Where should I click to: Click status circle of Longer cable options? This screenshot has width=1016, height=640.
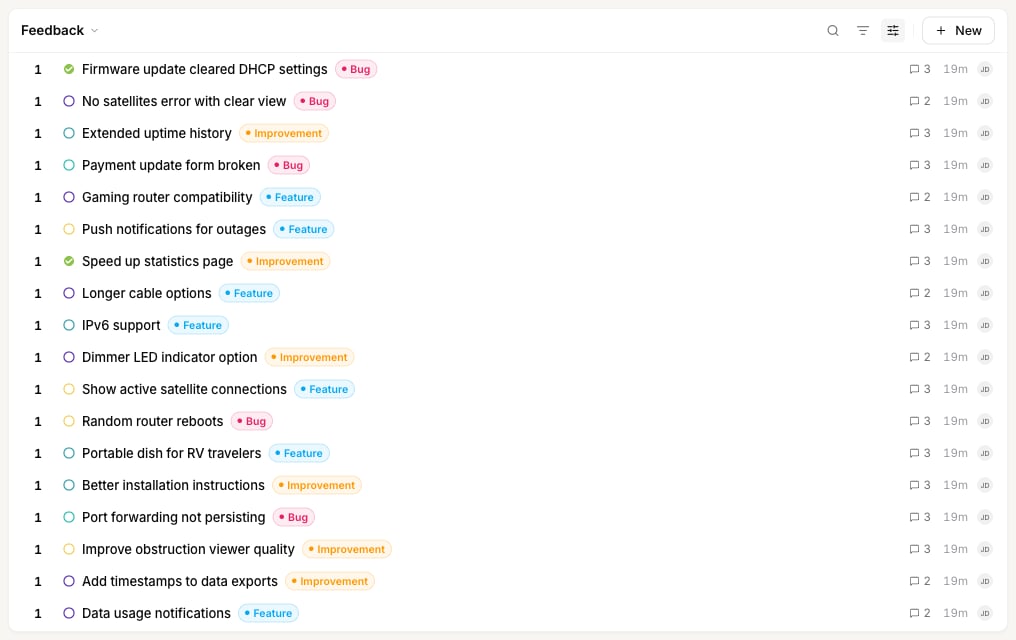[x=69, y=293]
